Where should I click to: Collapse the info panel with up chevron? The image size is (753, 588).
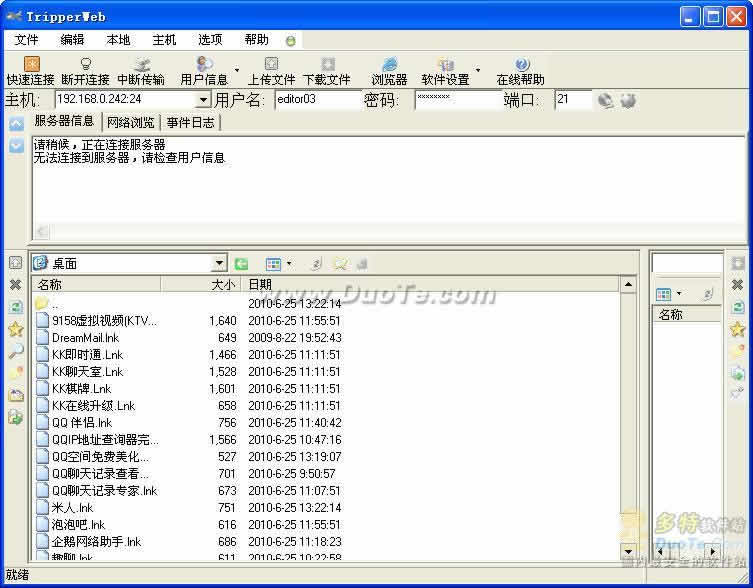pos(16,124)
